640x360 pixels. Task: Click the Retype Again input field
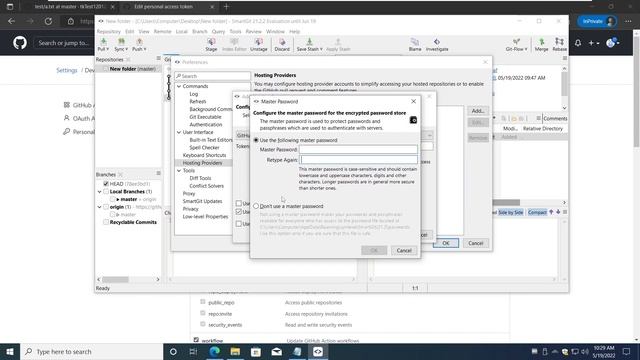(x=358, y=160)
